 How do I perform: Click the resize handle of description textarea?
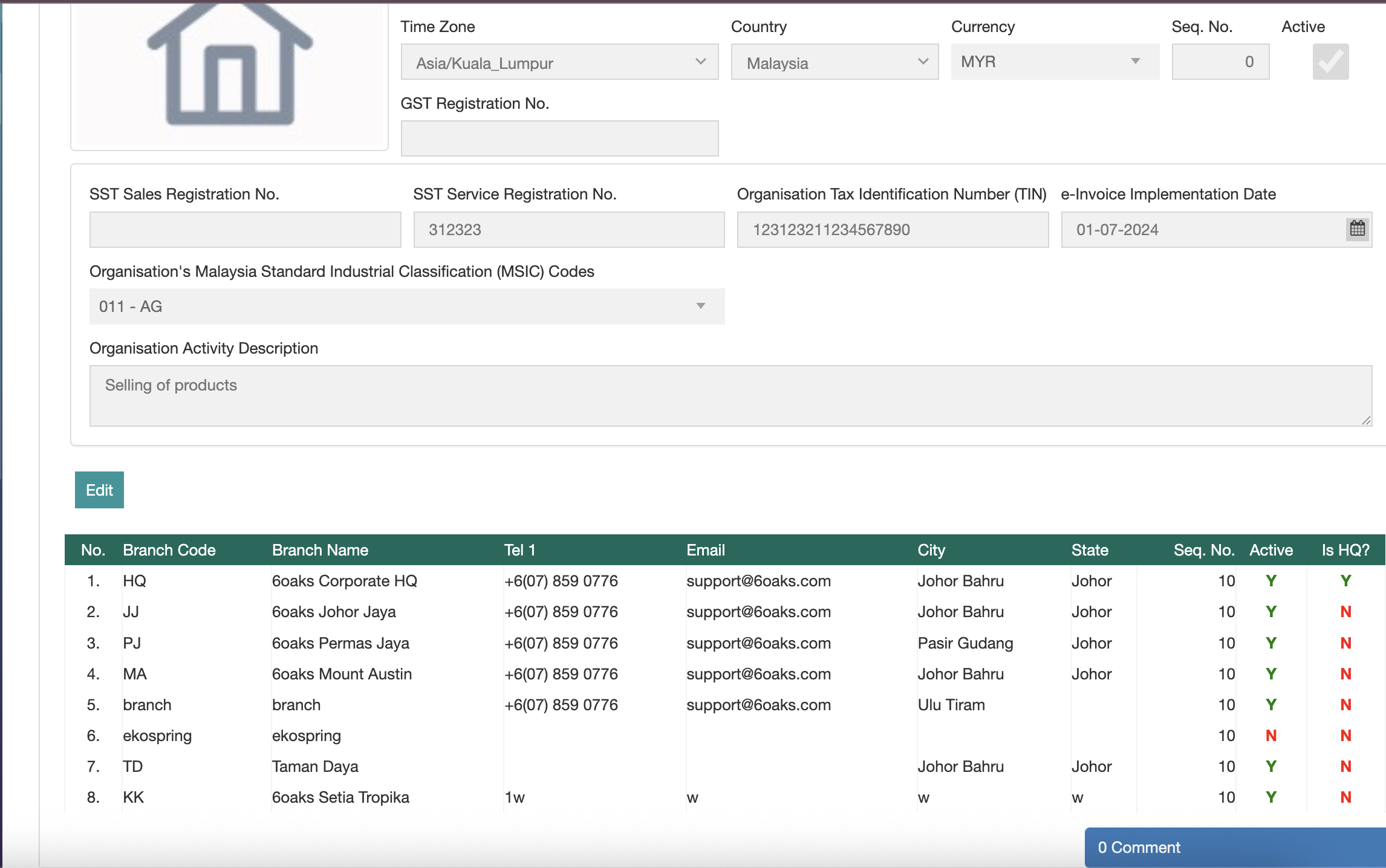pos(1366,421)
